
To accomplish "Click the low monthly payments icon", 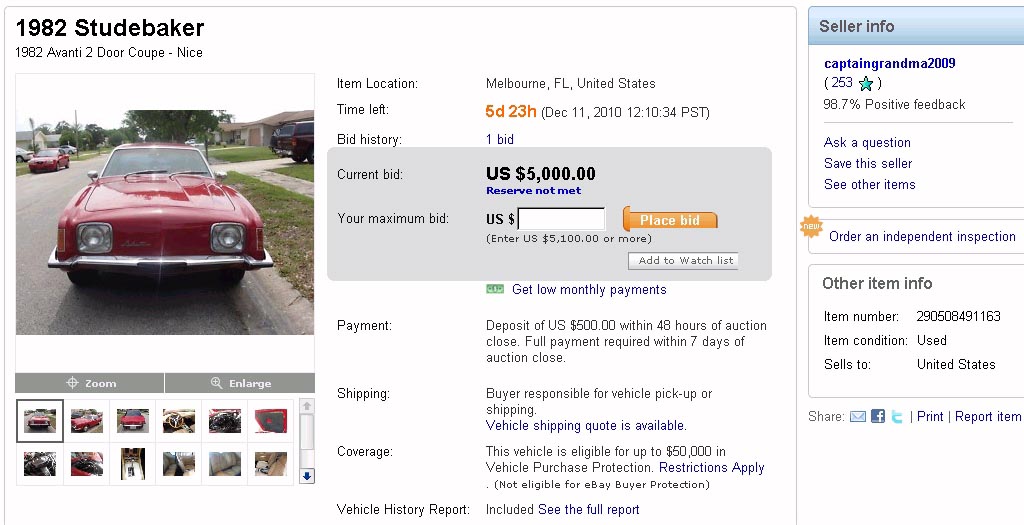I will (495, 290).
